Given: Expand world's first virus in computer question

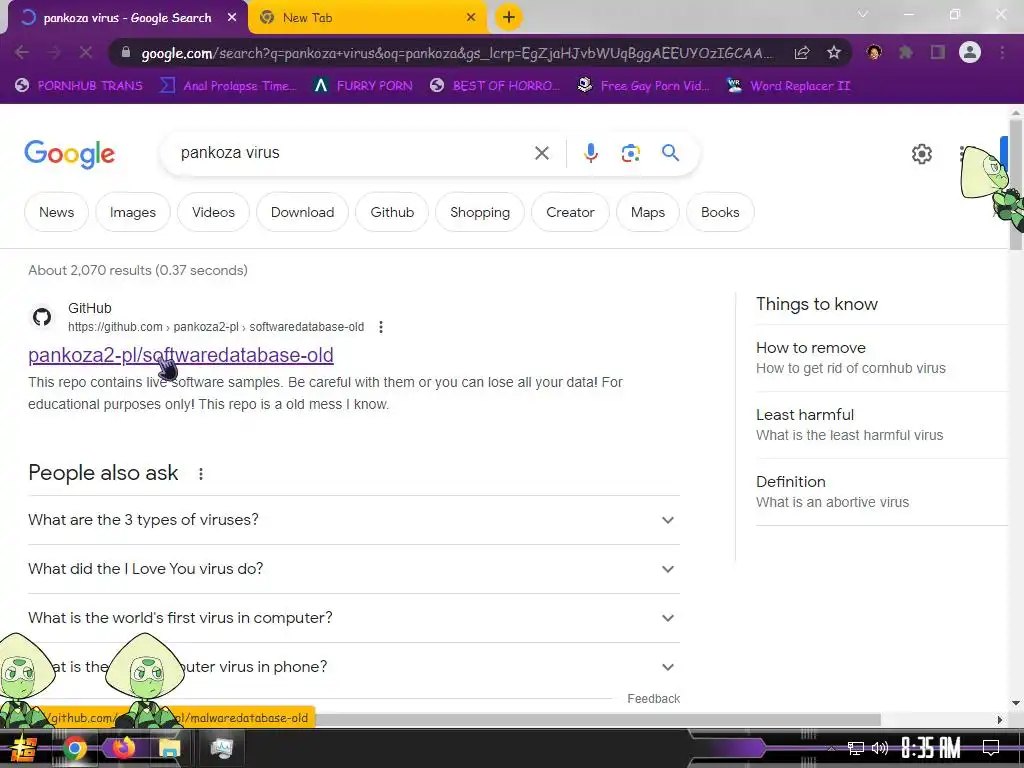Looking at the screenshot, I should pyautogui.click(x=354, y=618).
